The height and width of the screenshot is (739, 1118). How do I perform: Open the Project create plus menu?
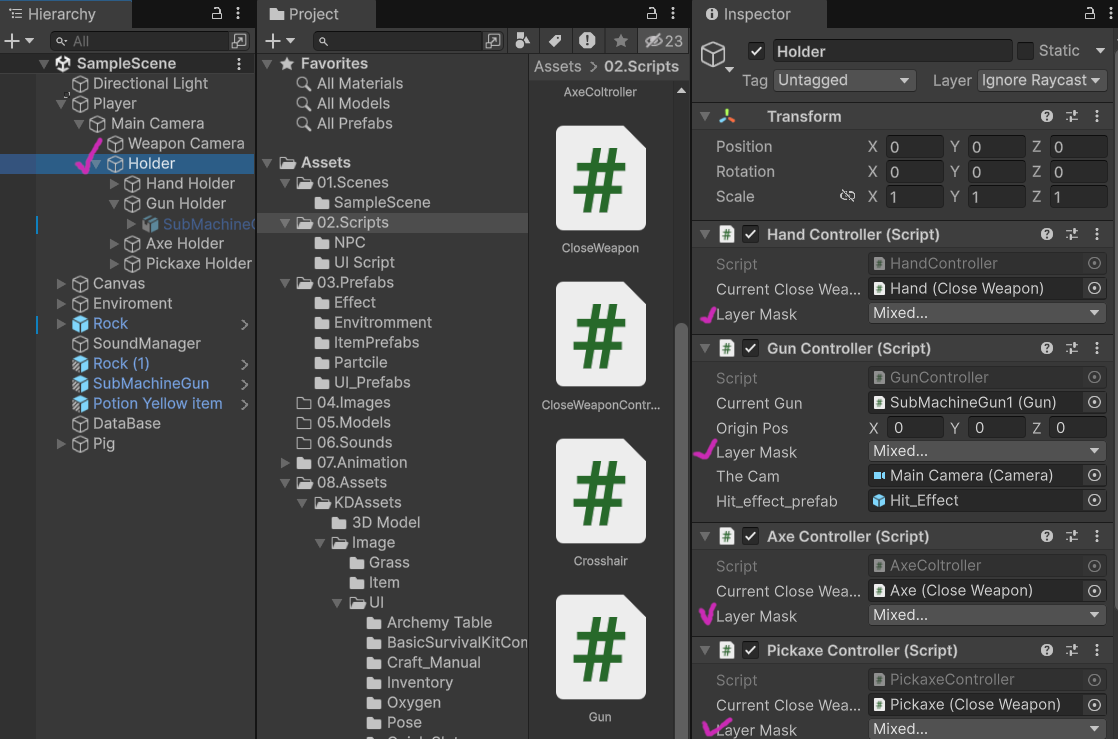280,41
